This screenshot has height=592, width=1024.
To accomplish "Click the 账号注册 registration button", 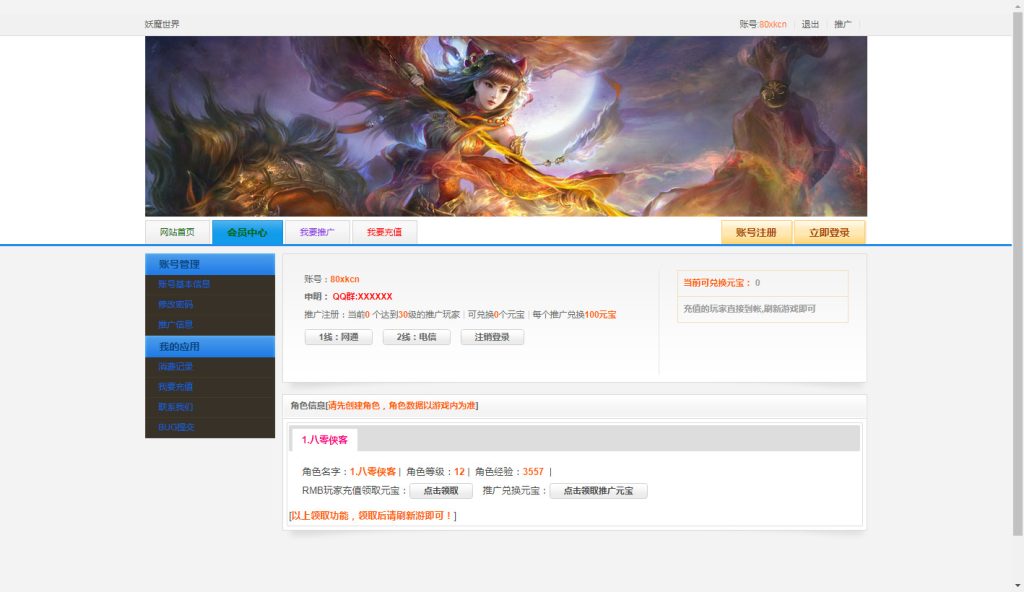I will [757, 231].
